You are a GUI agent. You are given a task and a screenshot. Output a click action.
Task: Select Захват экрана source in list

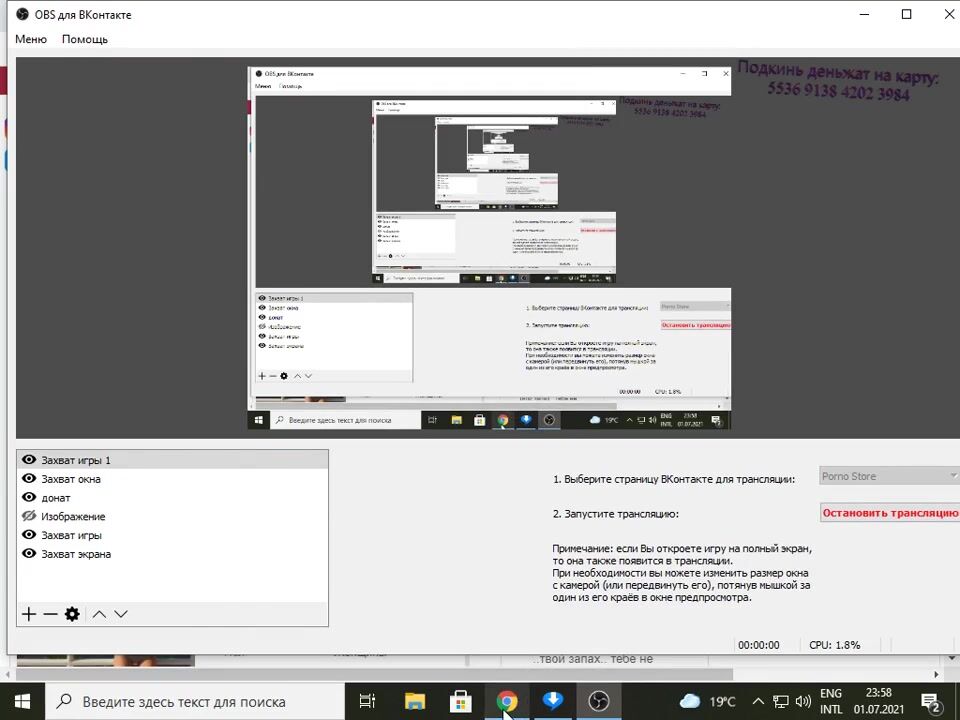(76, 554)
